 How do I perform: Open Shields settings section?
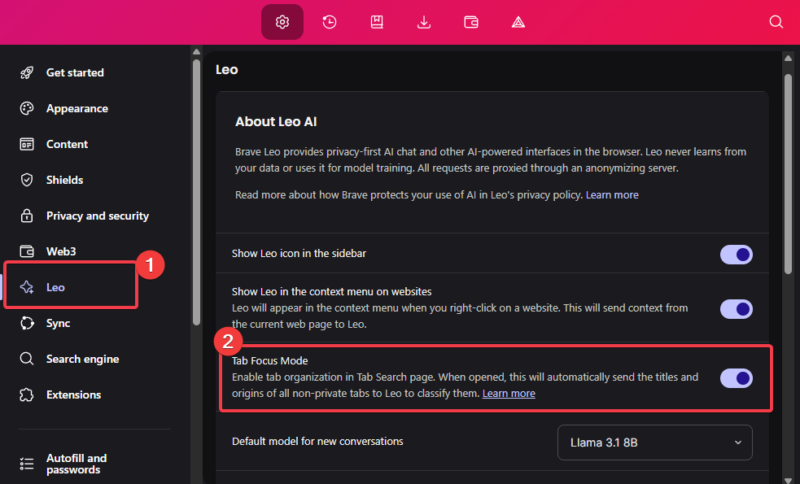pyautogui.click(x=64, y=180)
